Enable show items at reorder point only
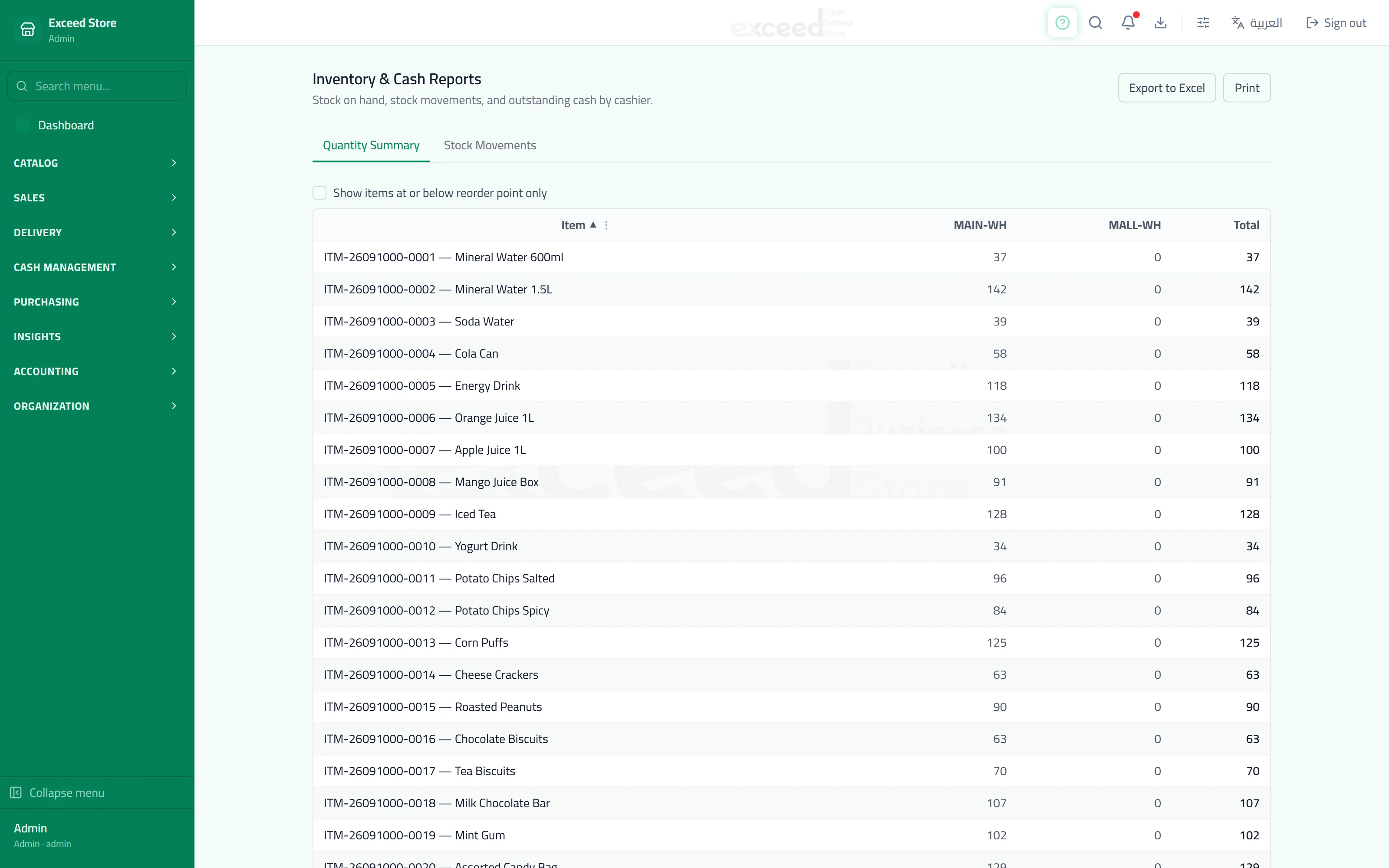Viewport: 1389px width, 868px height. pyautogui.click(x=319, y=193)
